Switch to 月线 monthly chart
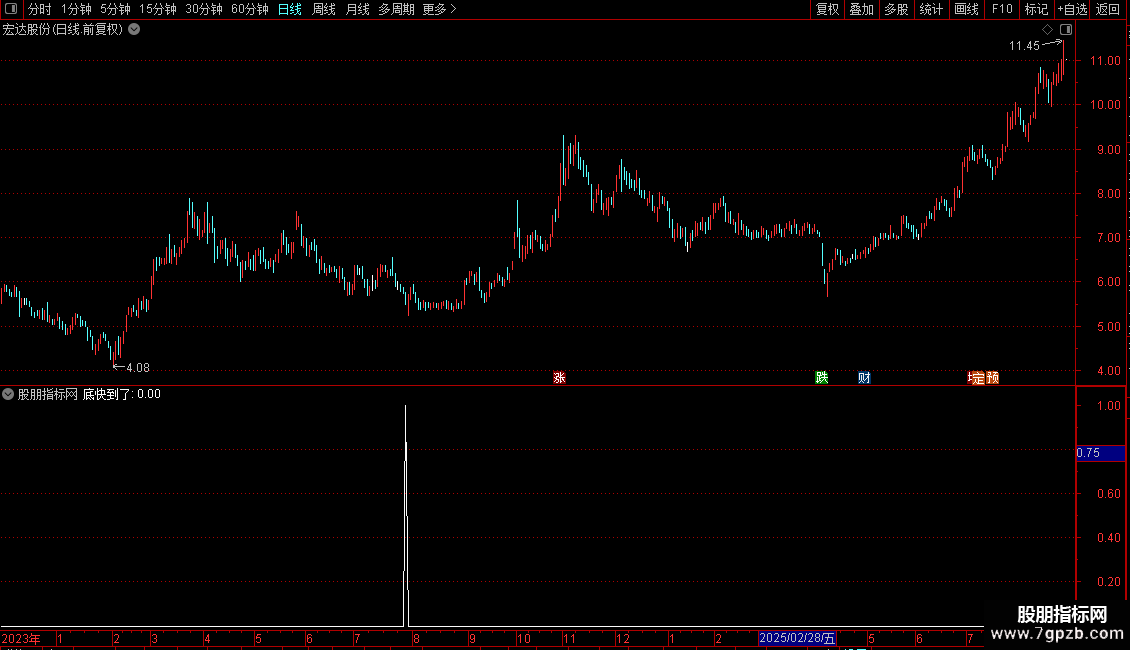Screen dimensions: 1130x650 [x=357, y=9]
